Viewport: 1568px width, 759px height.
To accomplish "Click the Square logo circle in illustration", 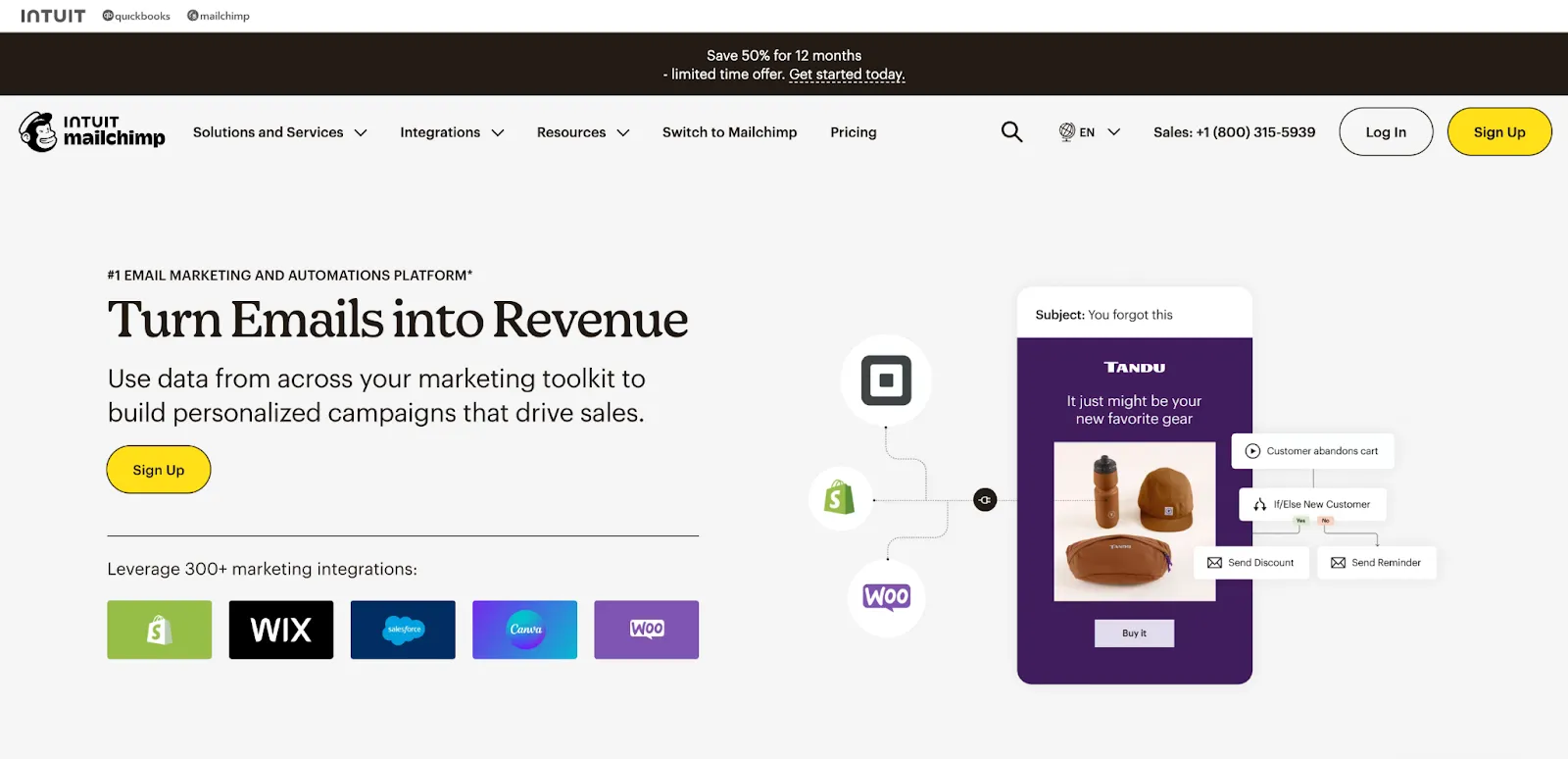I will (x=886, y=380).
